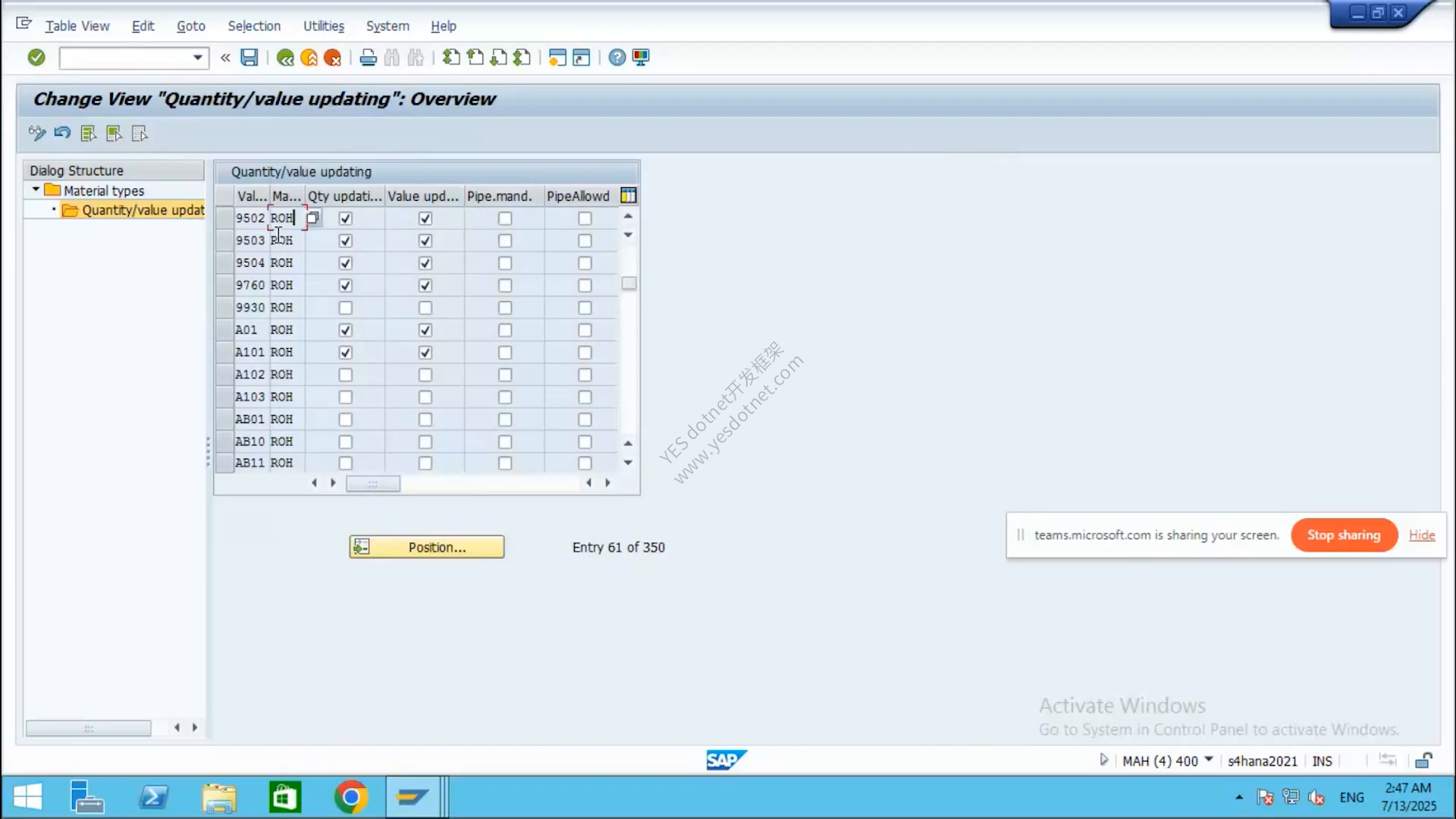Screen dimensions: 1456x819
Task: Click the Position... button
Action: point(426,547)
